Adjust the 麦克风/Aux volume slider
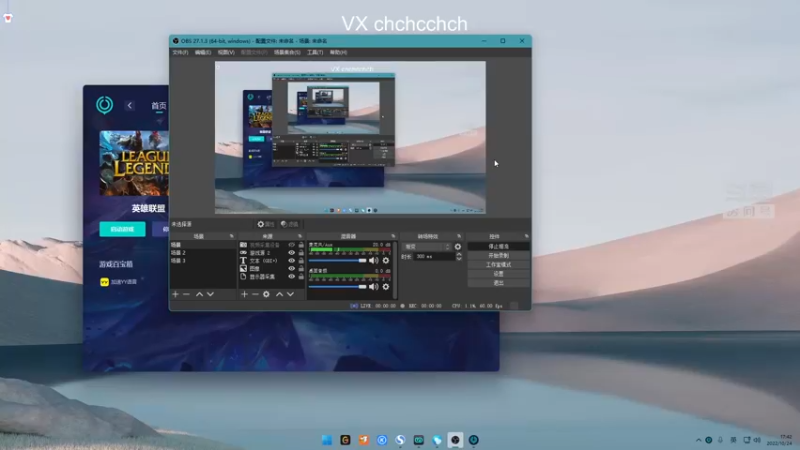 (338, 261)
